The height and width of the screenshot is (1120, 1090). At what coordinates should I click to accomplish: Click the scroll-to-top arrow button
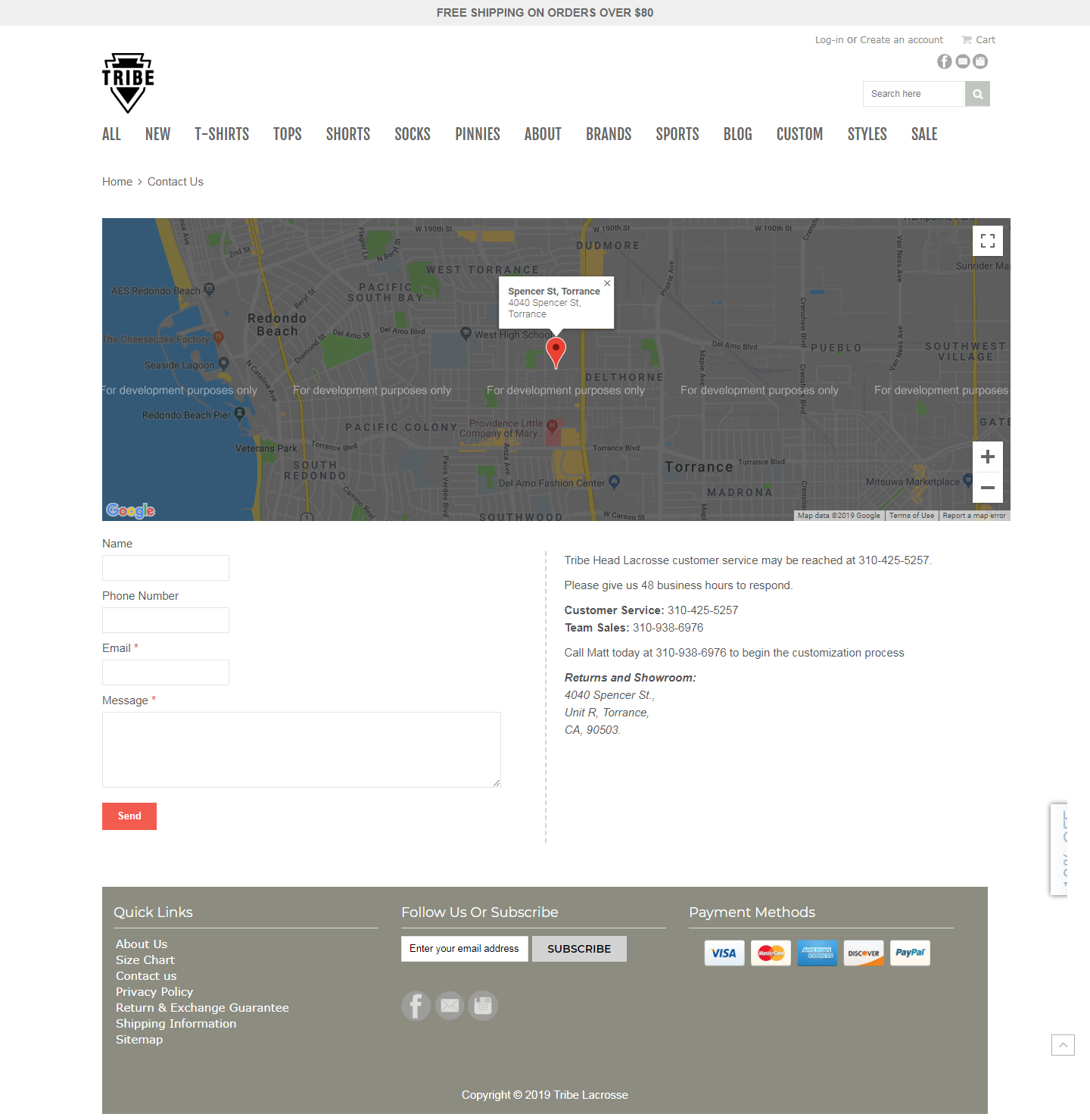point(1063,1045)
